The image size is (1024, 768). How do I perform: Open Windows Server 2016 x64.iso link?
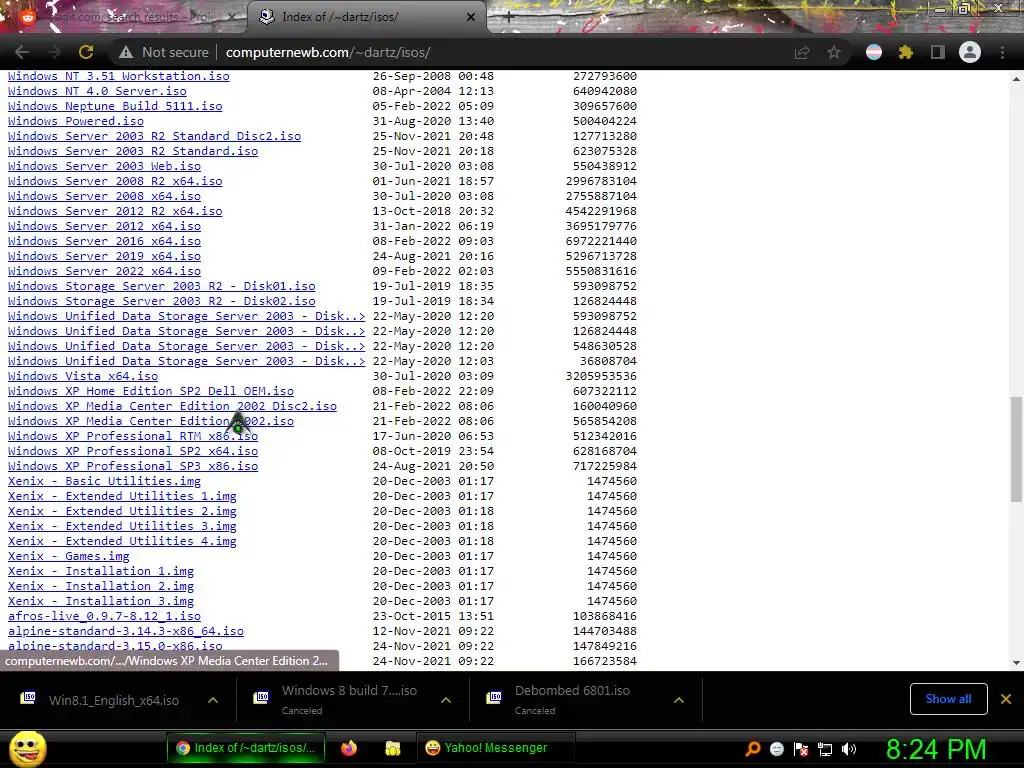(104, 241)
